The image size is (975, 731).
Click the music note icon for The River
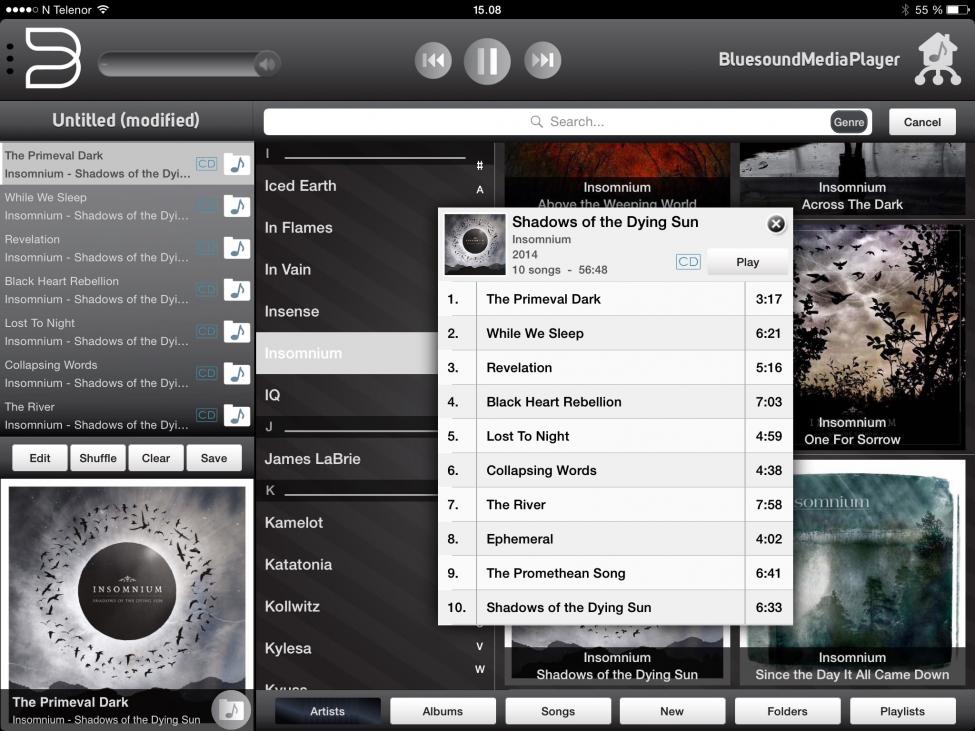(x=237, y=415)
